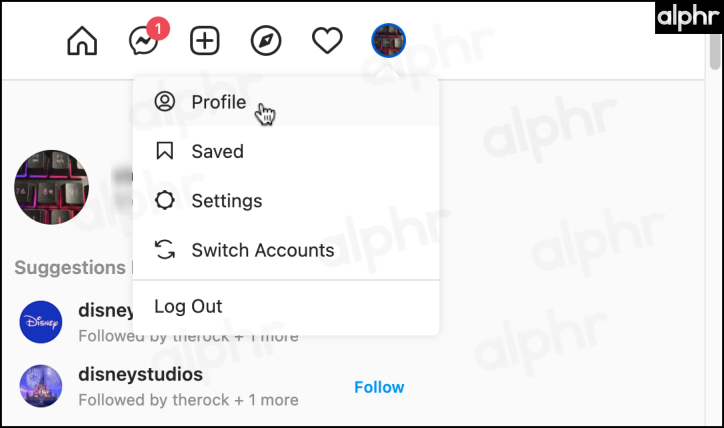The width and height of the screenshot is (724, 428).
Task: Click the large keyboard profile photo
Action: pyautogui.click(x=51, y=187)
